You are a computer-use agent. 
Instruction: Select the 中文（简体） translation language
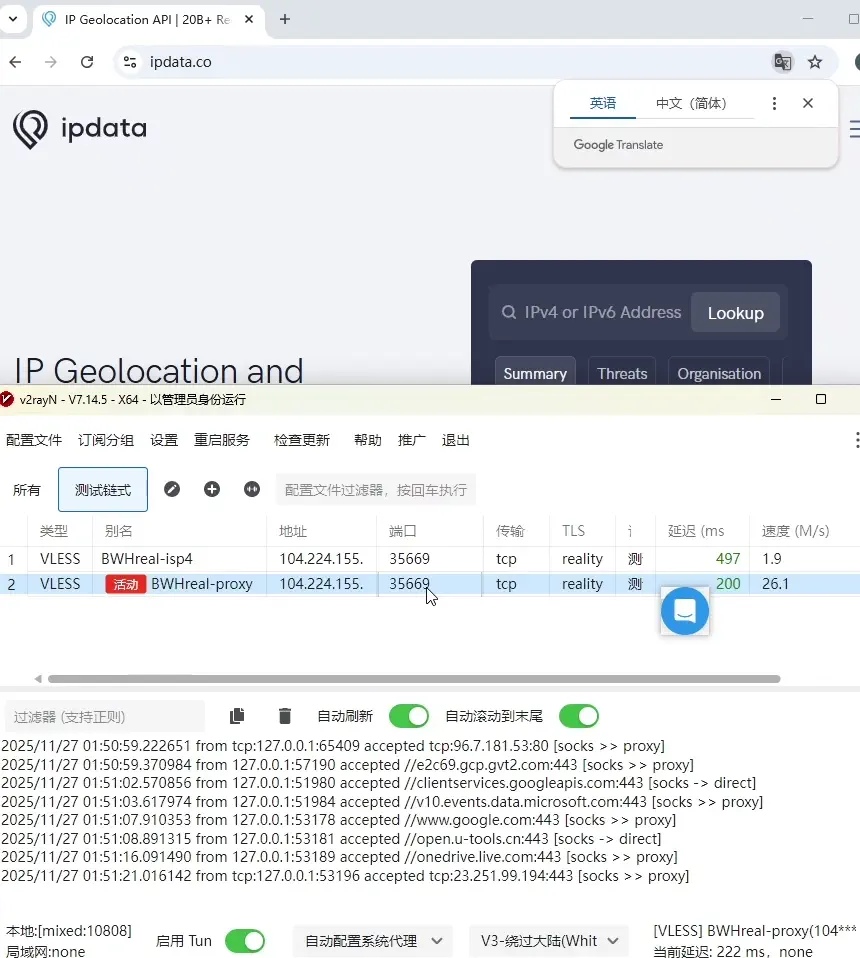click(691, 103)
